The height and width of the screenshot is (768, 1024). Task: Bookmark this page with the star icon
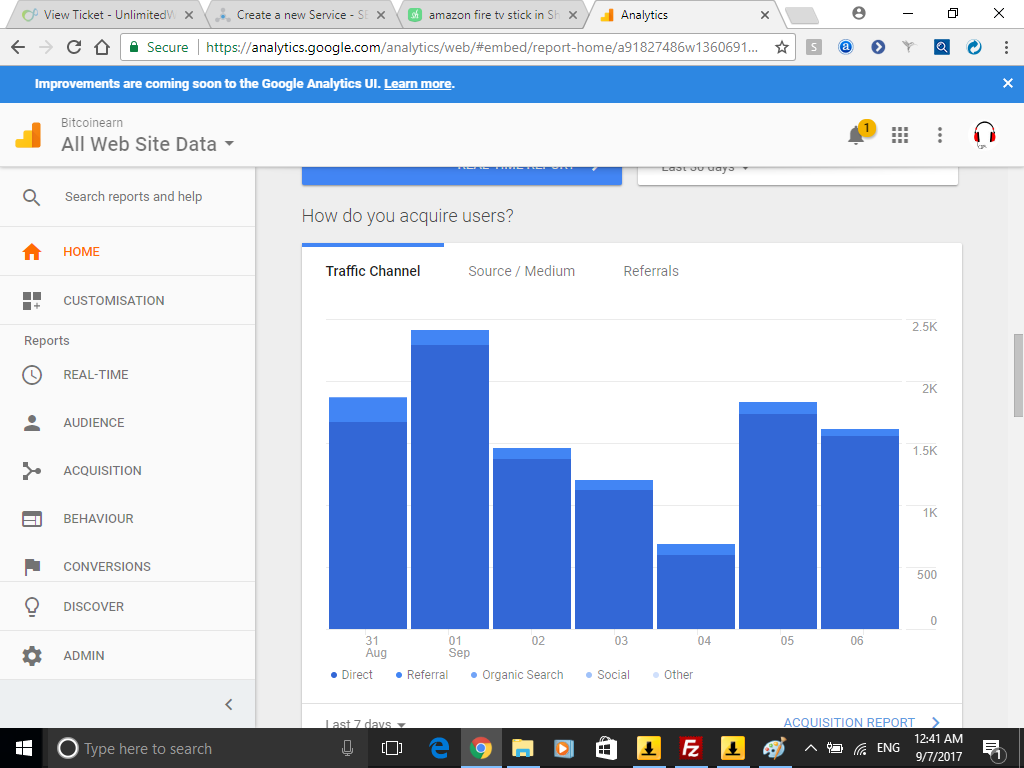point(782,47)
